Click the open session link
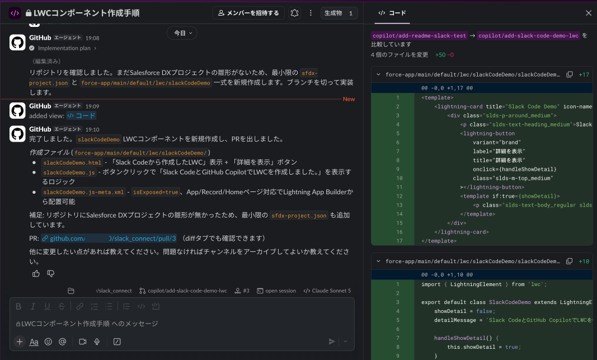This screenshot has width=597, height=360. click(x=276, y=291)
